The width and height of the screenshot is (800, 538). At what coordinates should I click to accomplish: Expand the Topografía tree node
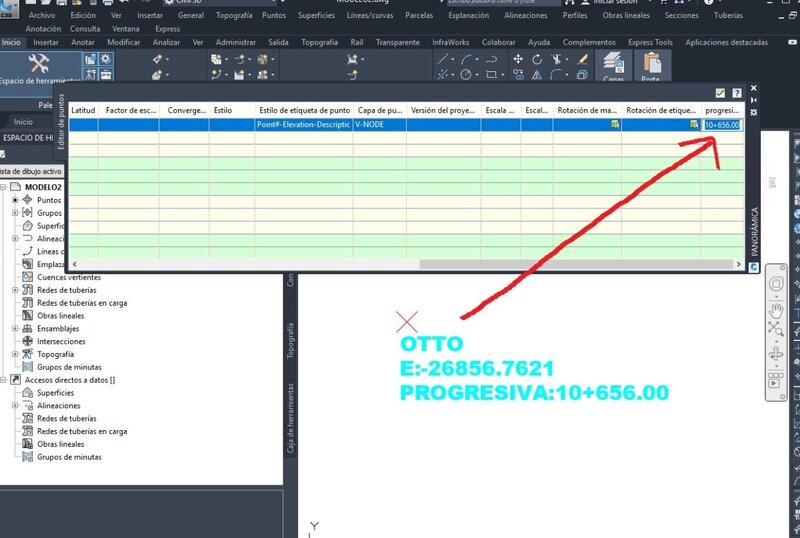click(15, 354)
